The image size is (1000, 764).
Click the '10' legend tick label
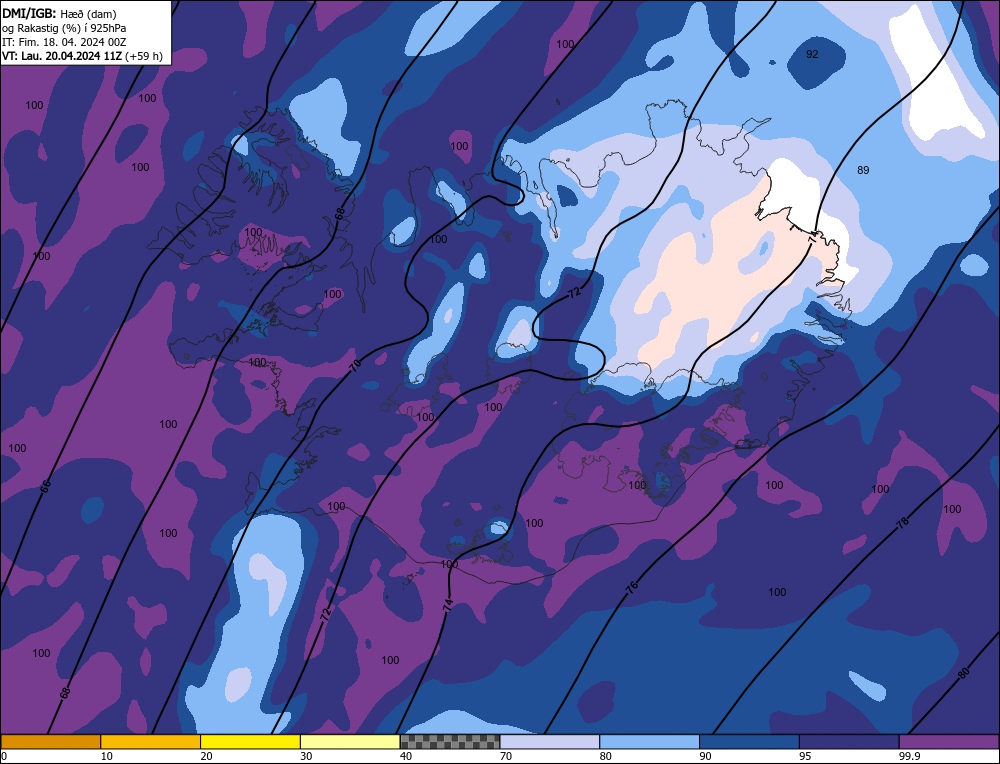(107, 756)
